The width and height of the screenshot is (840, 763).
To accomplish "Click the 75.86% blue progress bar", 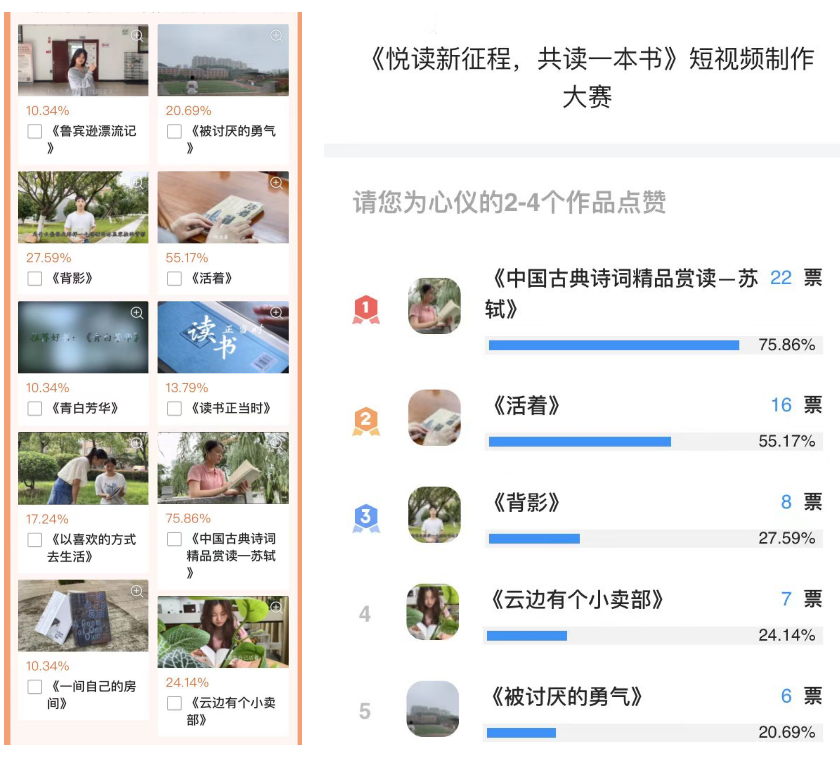I will pyautogui.click(x=613, y=345).
